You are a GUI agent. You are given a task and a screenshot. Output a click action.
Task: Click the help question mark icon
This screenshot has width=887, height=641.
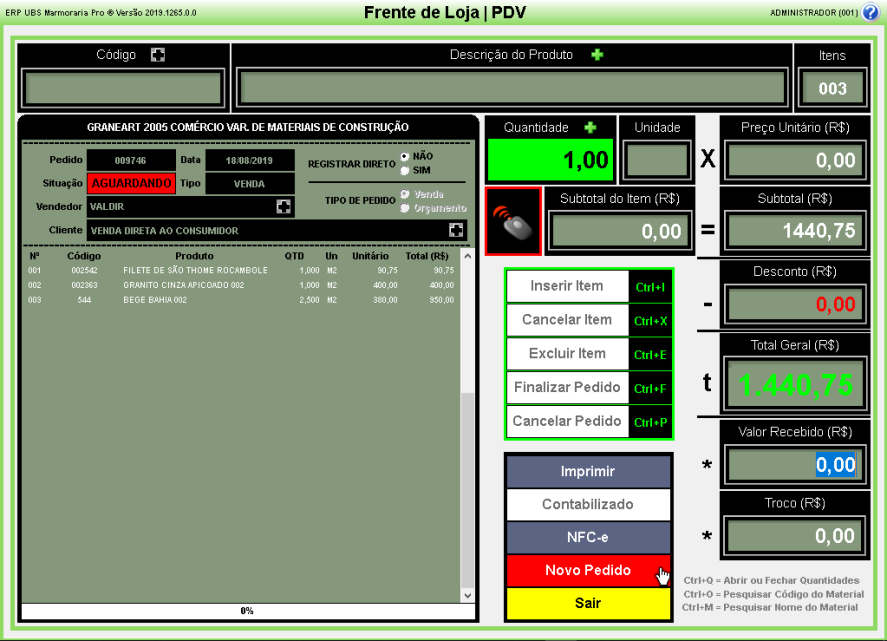point(869,12)
